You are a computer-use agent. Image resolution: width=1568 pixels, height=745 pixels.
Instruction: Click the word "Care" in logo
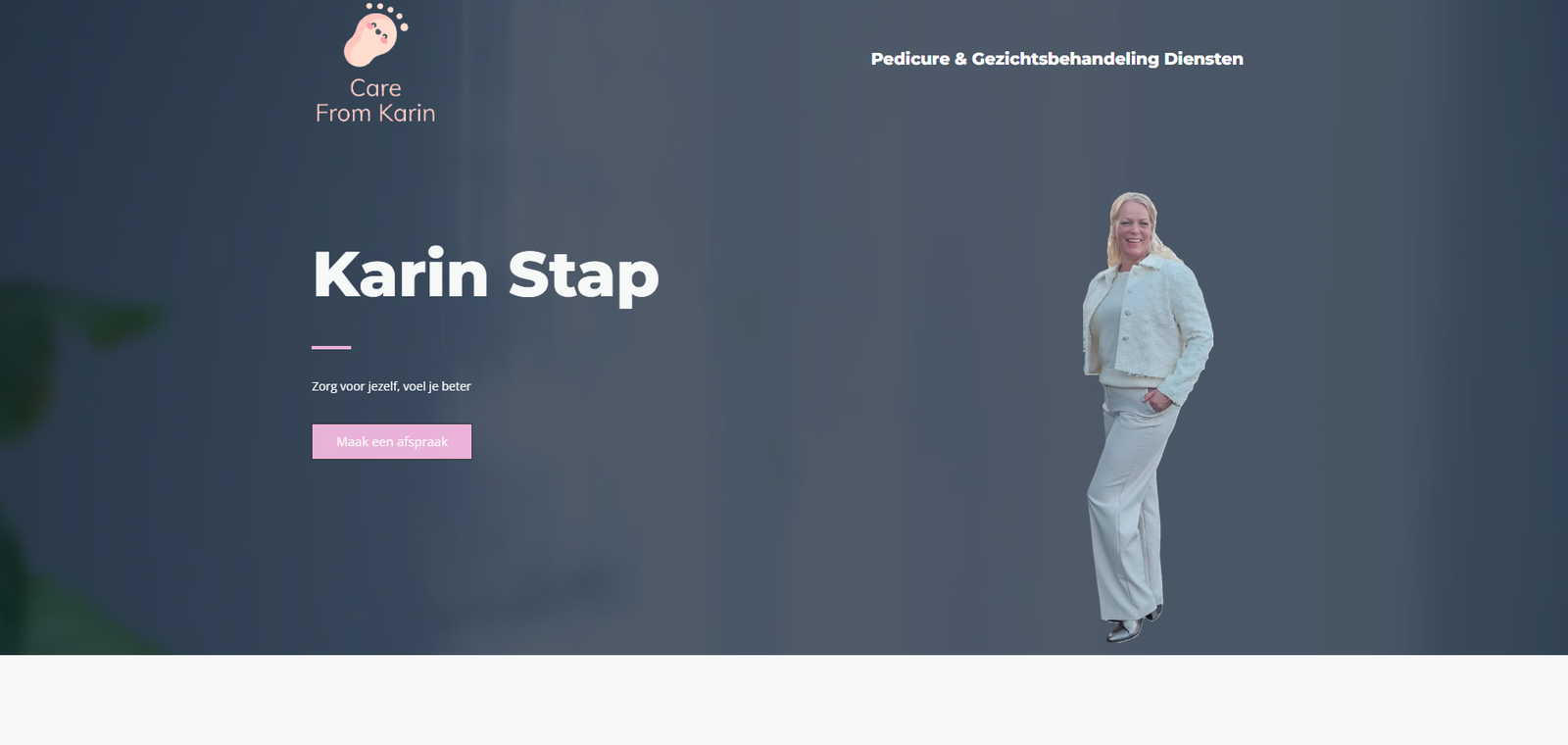pos(375,88)
